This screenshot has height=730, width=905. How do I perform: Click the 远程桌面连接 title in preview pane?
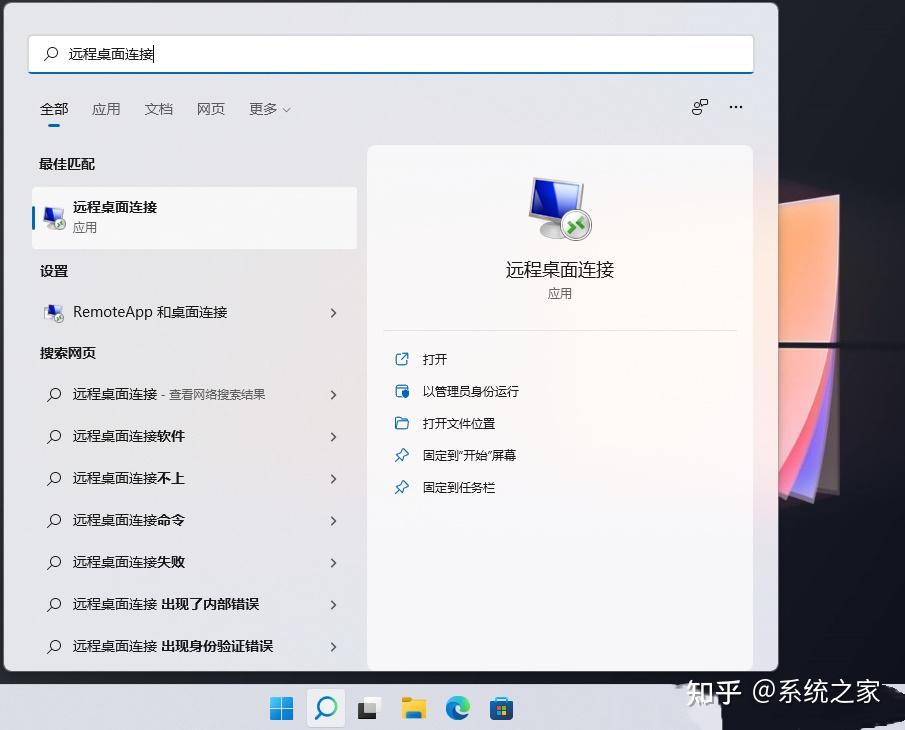tap(560, 269)
